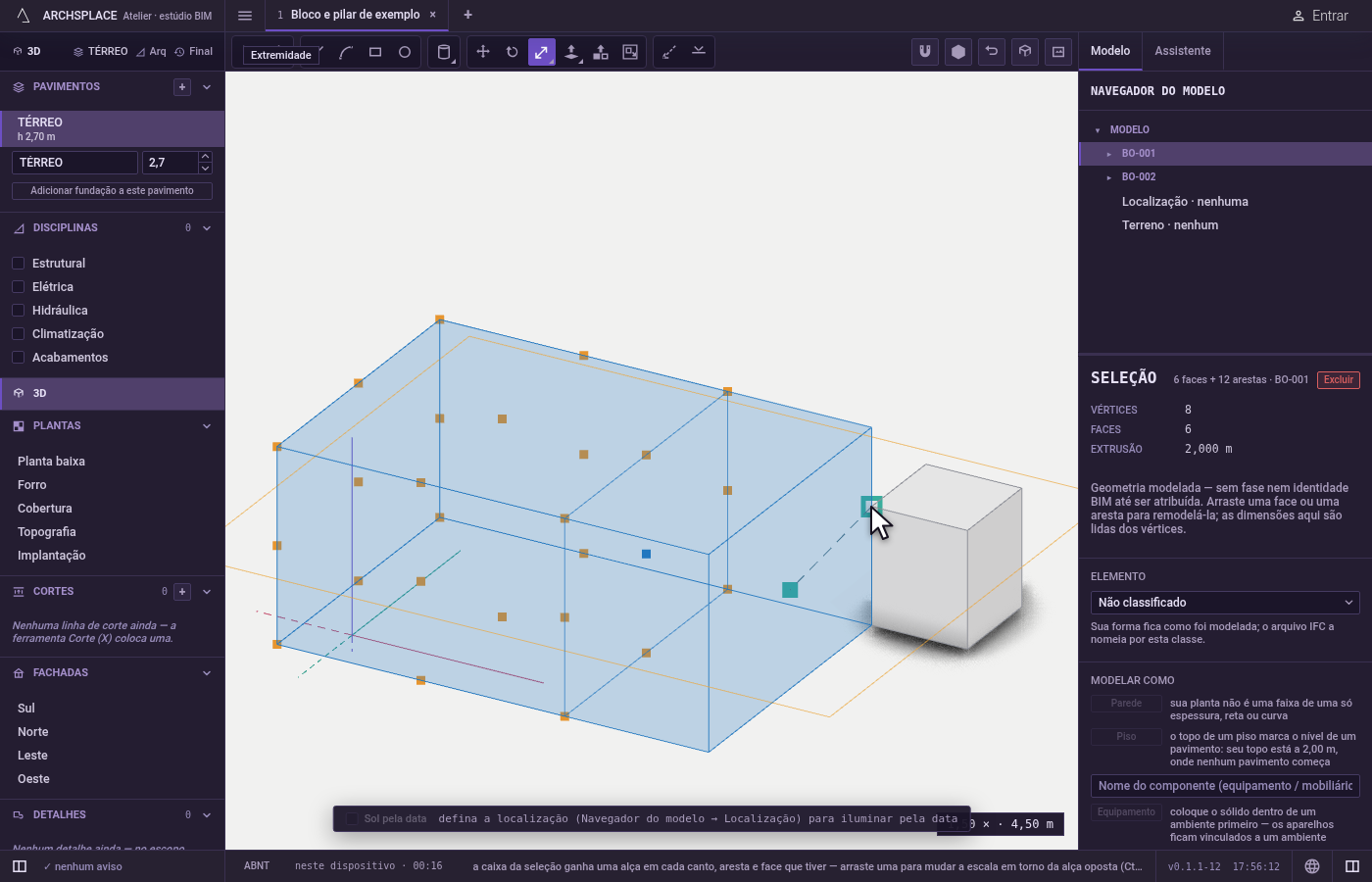The image size is (1372, 882).
Task: Click the undo arrow icon
Action: [992, 52]
